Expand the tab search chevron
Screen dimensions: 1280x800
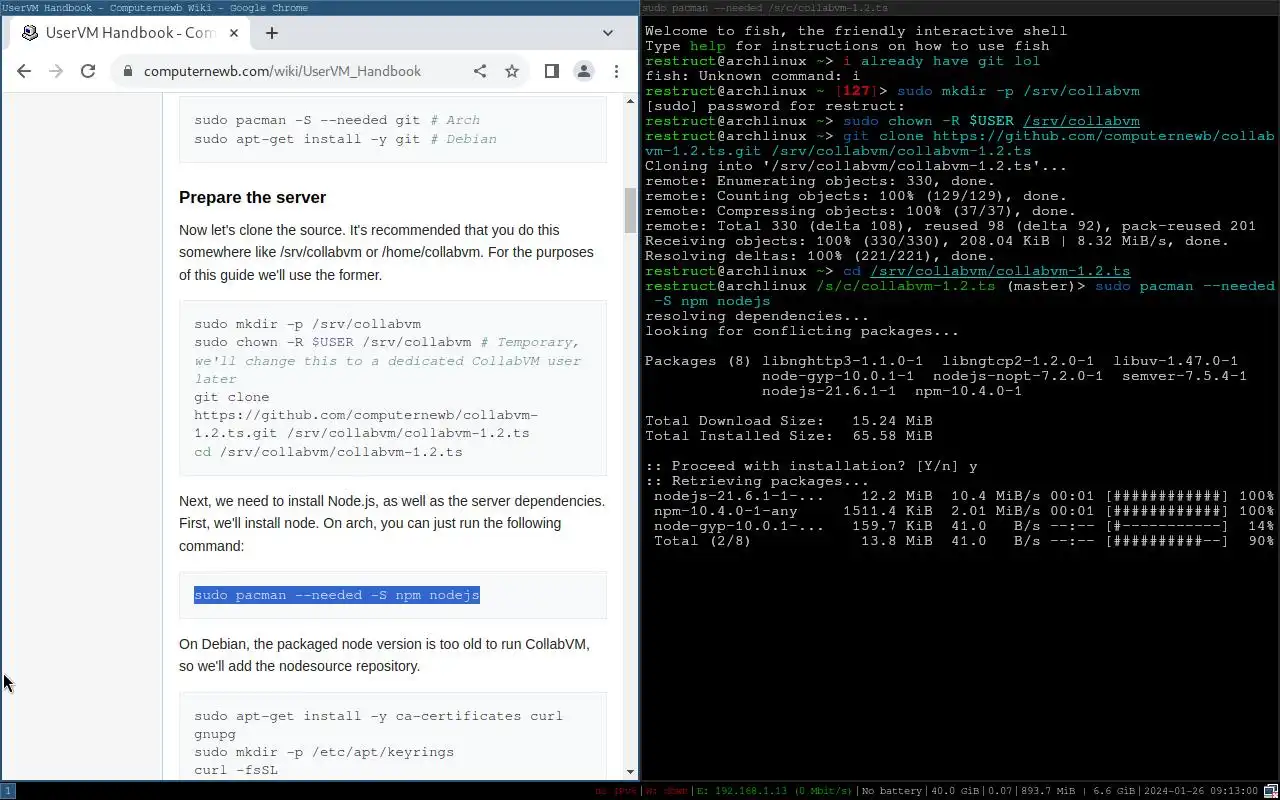tap(607, 33)
